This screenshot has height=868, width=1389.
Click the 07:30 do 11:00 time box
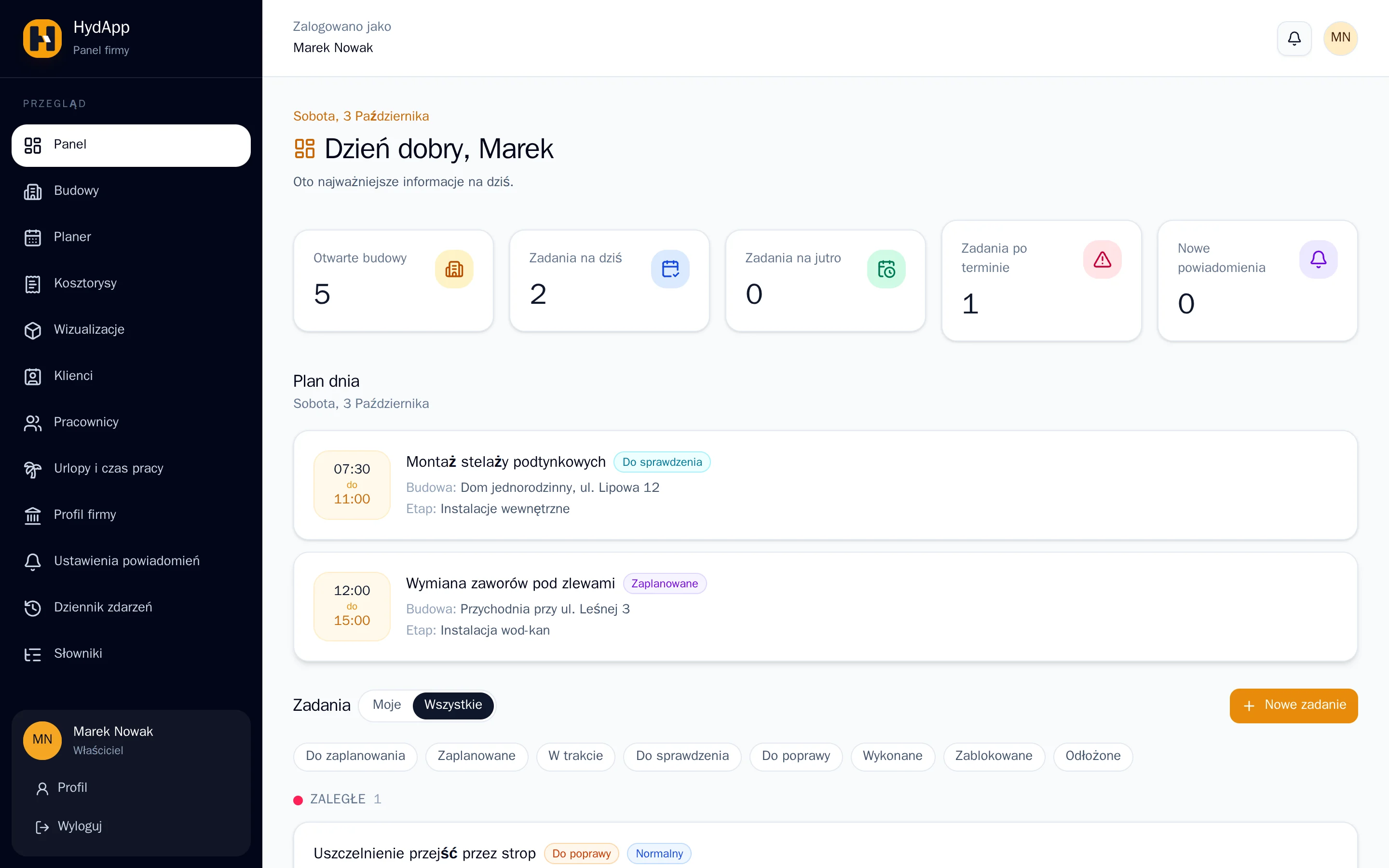tap(352, 485)
